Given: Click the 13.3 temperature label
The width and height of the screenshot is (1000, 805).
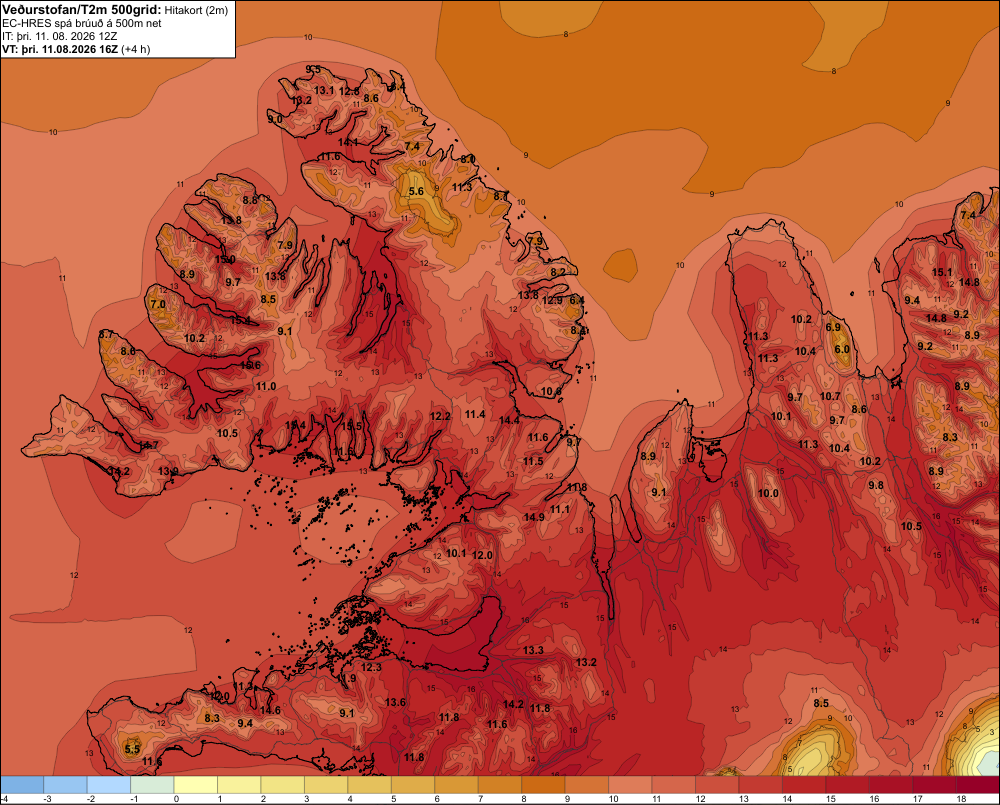Looking at the screenshot, I should coord(533,651).
